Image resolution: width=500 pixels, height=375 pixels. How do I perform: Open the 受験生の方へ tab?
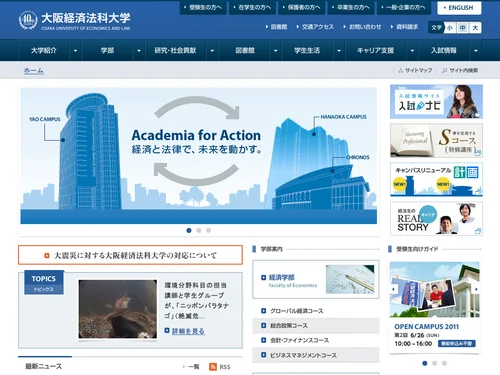(x=203, y=7)
